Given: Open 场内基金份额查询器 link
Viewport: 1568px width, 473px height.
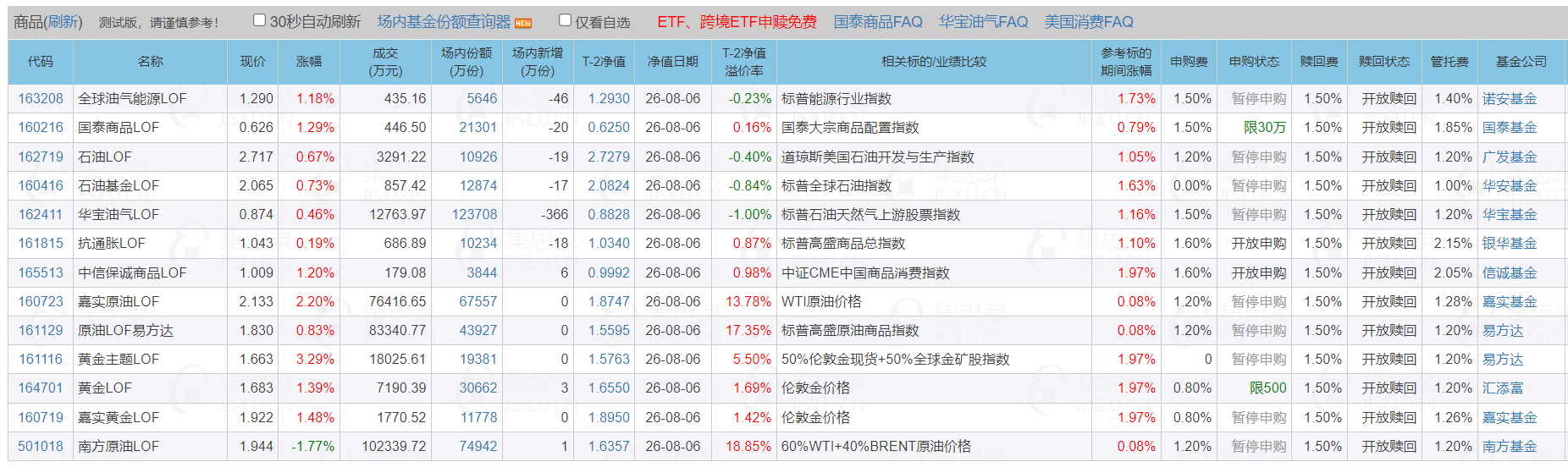Looking at the screenshot, I should tap(444, 22).
